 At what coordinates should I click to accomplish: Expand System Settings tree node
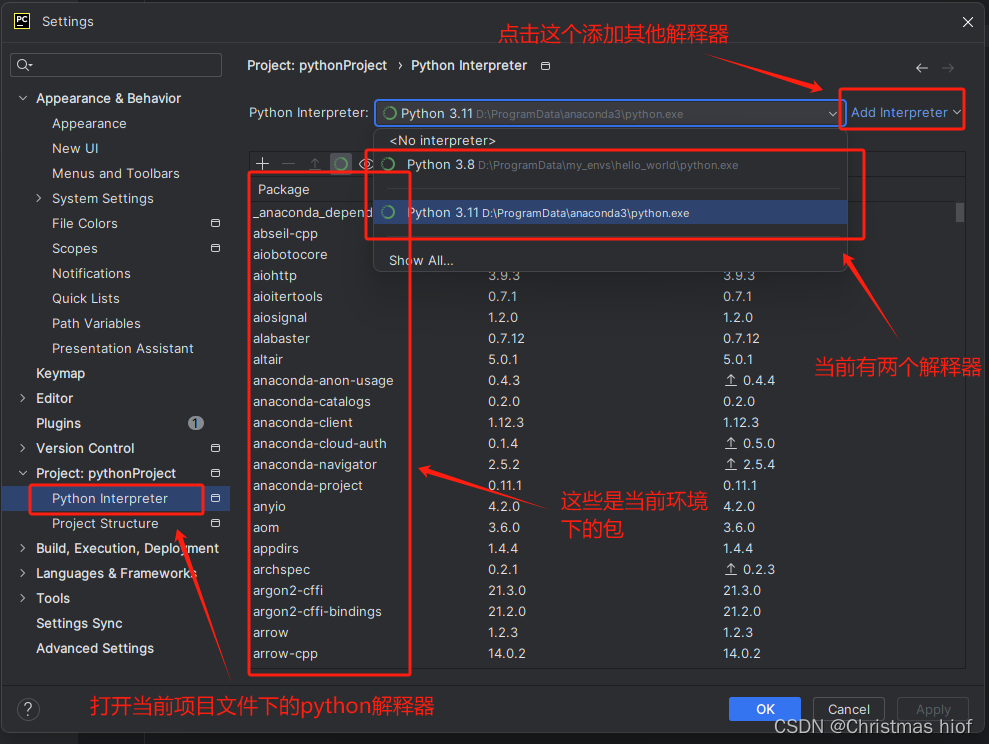coord(38,198)
